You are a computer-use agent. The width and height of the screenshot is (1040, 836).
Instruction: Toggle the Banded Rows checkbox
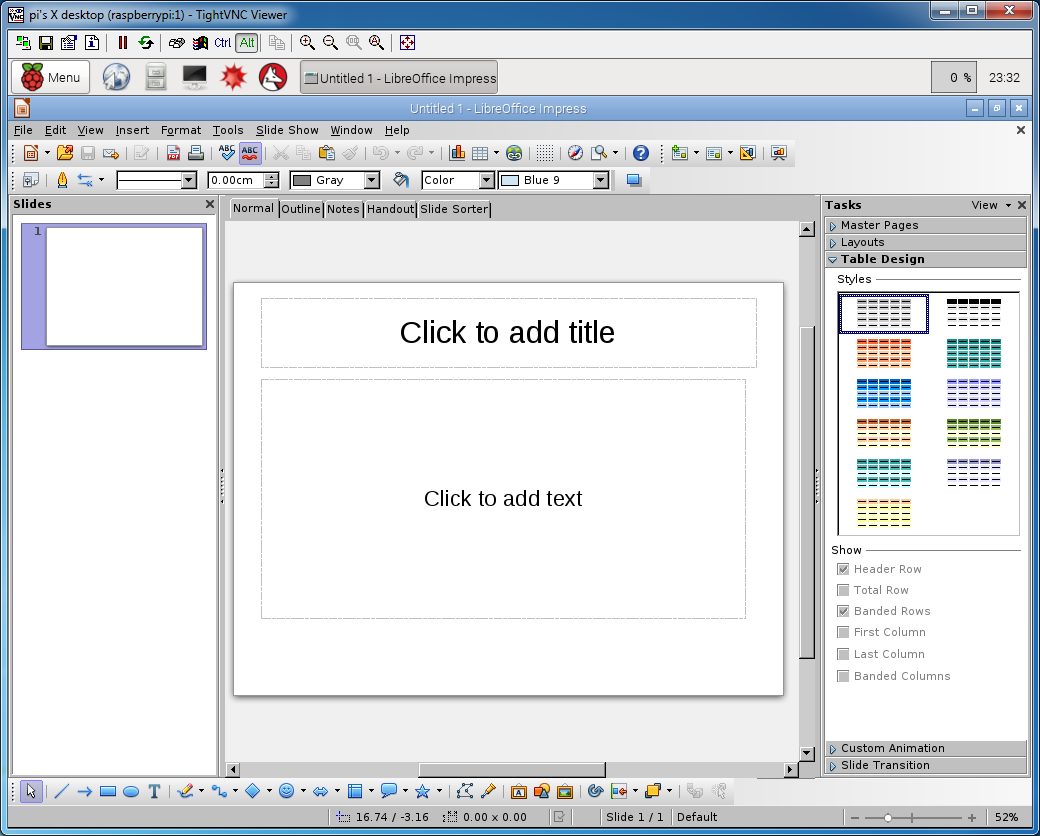coord(843,611)
